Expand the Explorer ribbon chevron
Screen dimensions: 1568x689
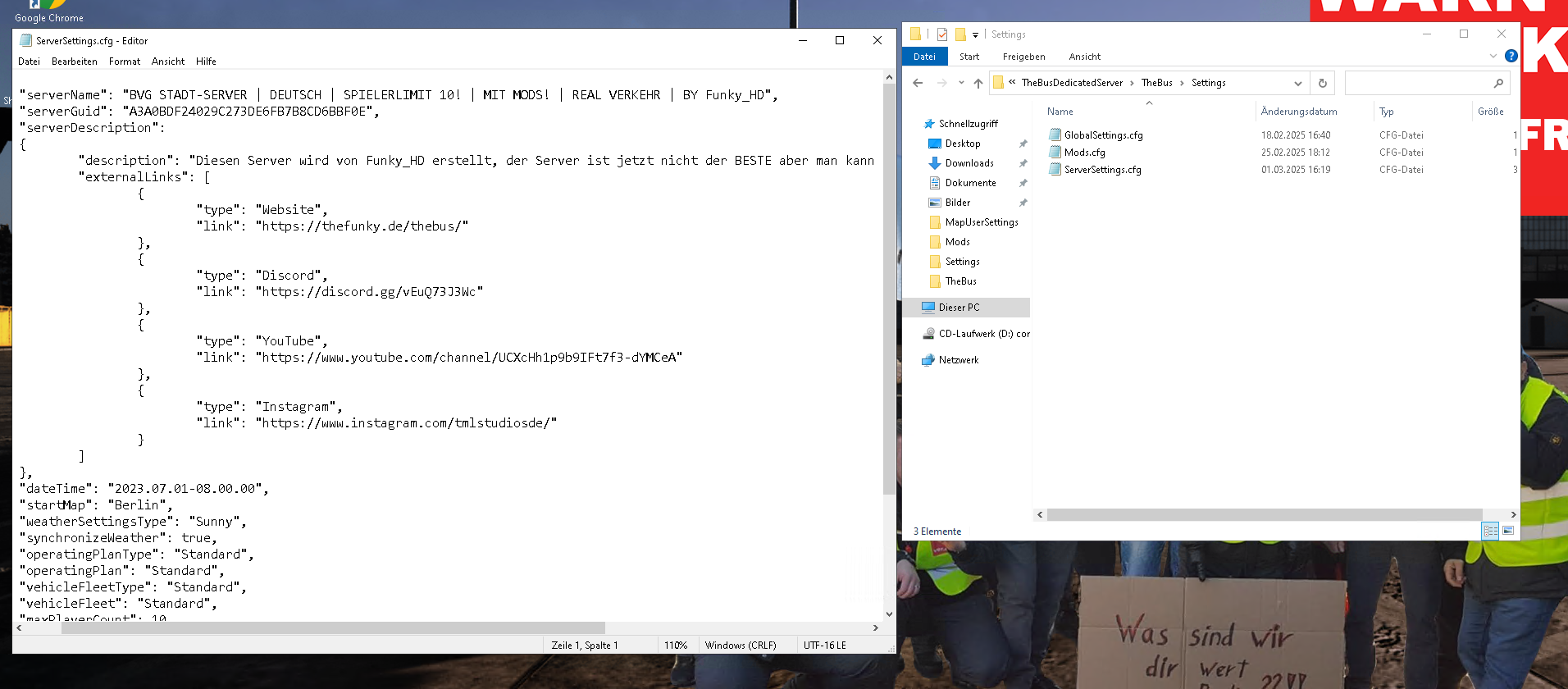(x=1493, y=56)
